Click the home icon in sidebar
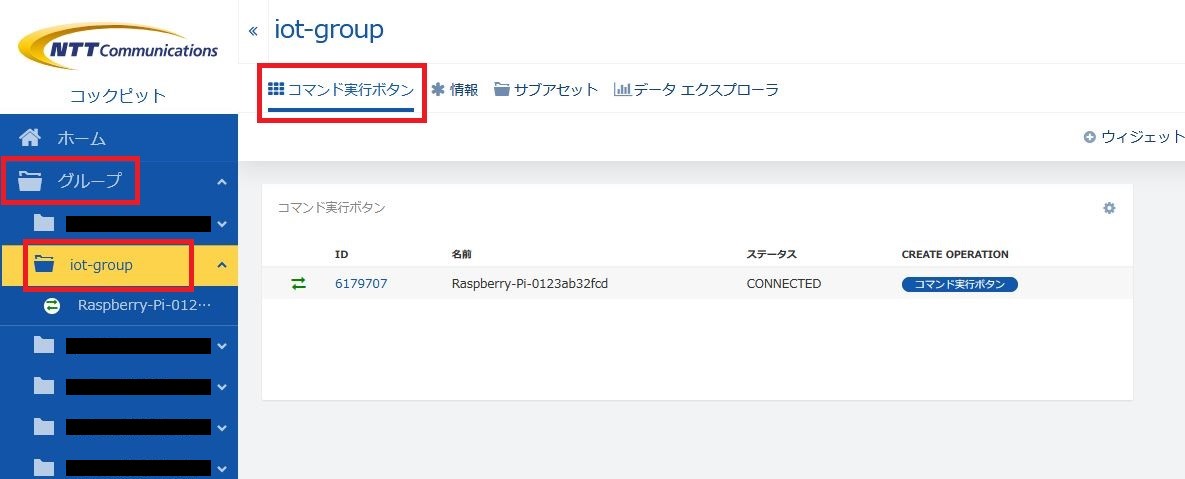 (29, 138)
